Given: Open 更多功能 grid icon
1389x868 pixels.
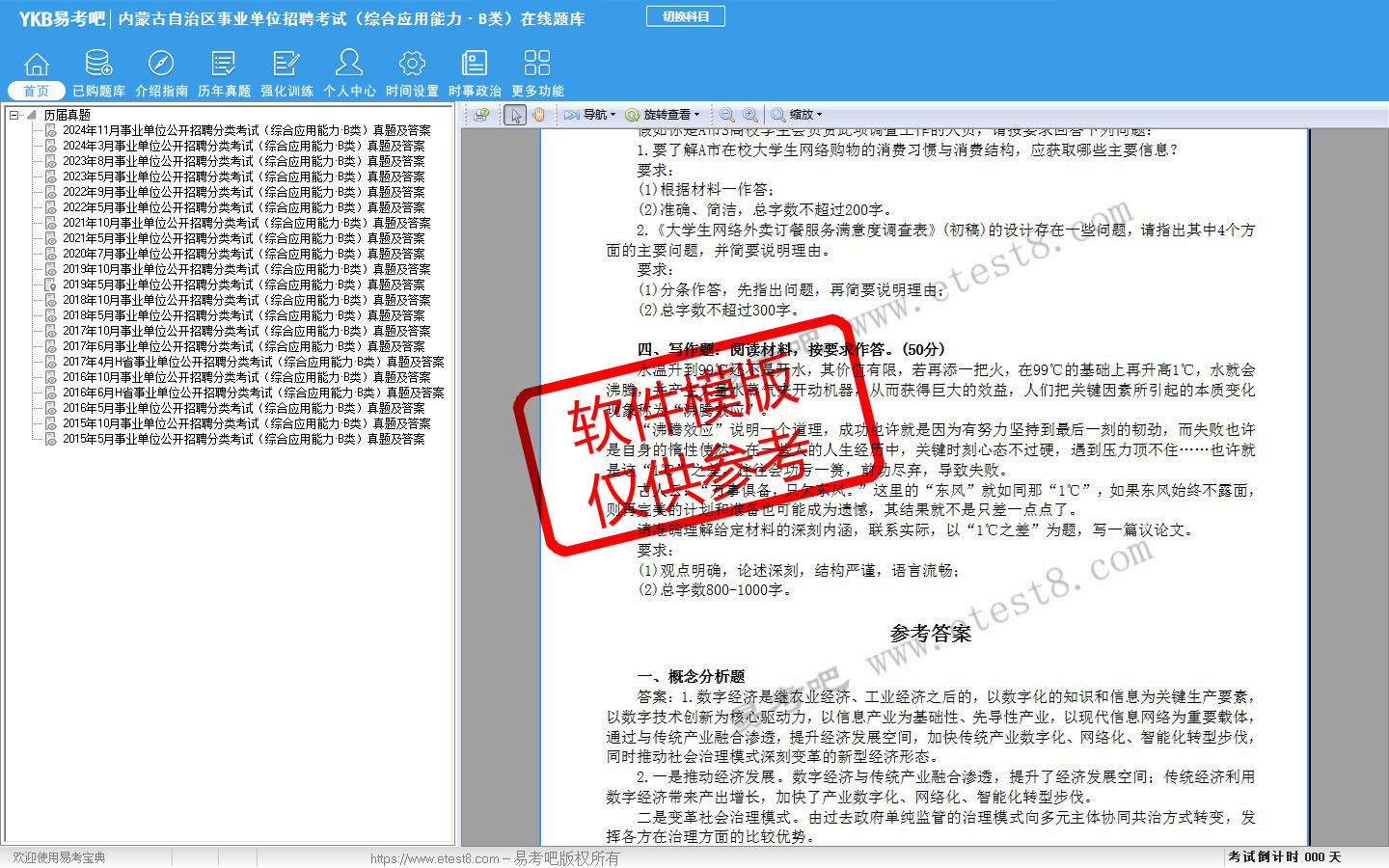Looking at the screenshot, I should tap(537, 64).
